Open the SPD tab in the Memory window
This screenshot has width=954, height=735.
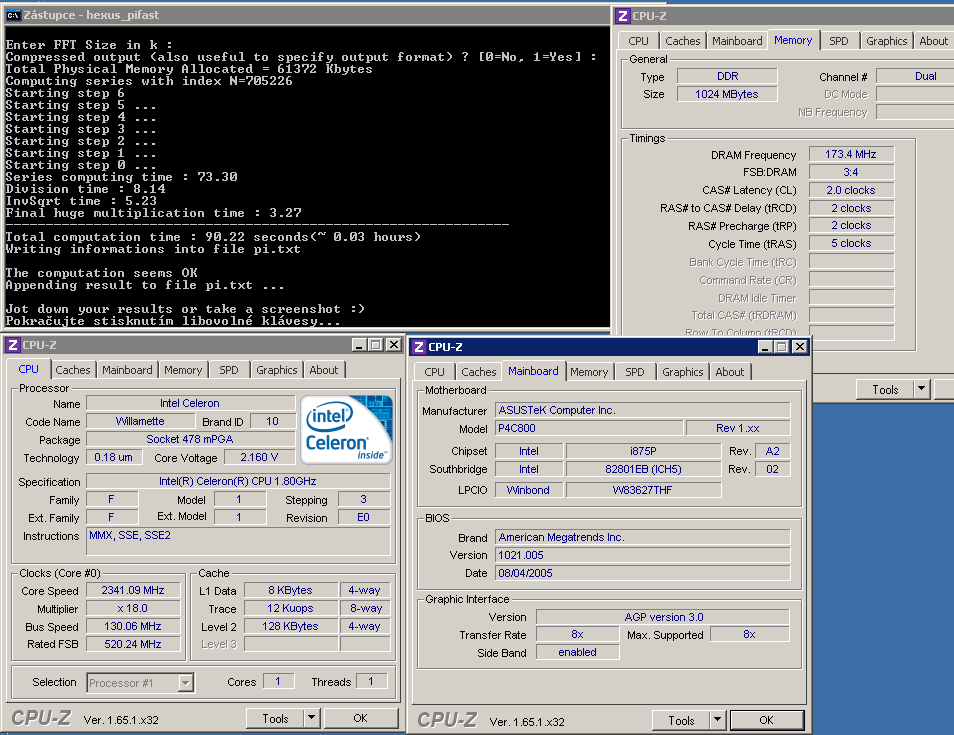(838, 41)
